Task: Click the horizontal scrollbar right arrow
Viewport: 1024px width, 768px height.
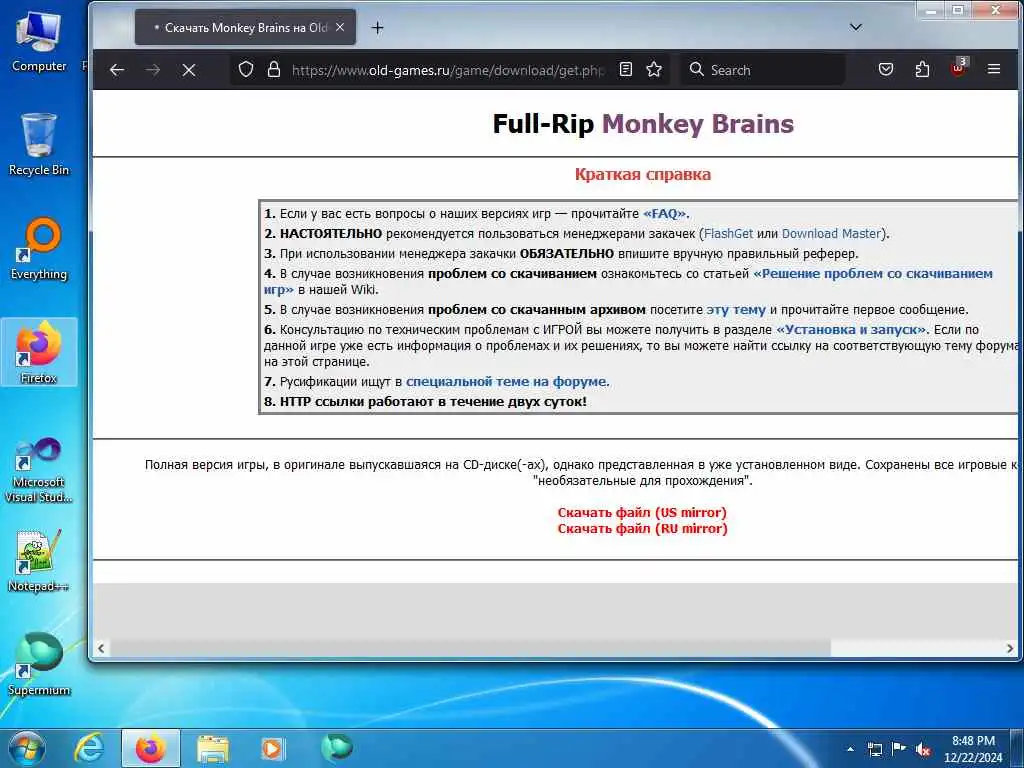Action: click(1010, 648)
